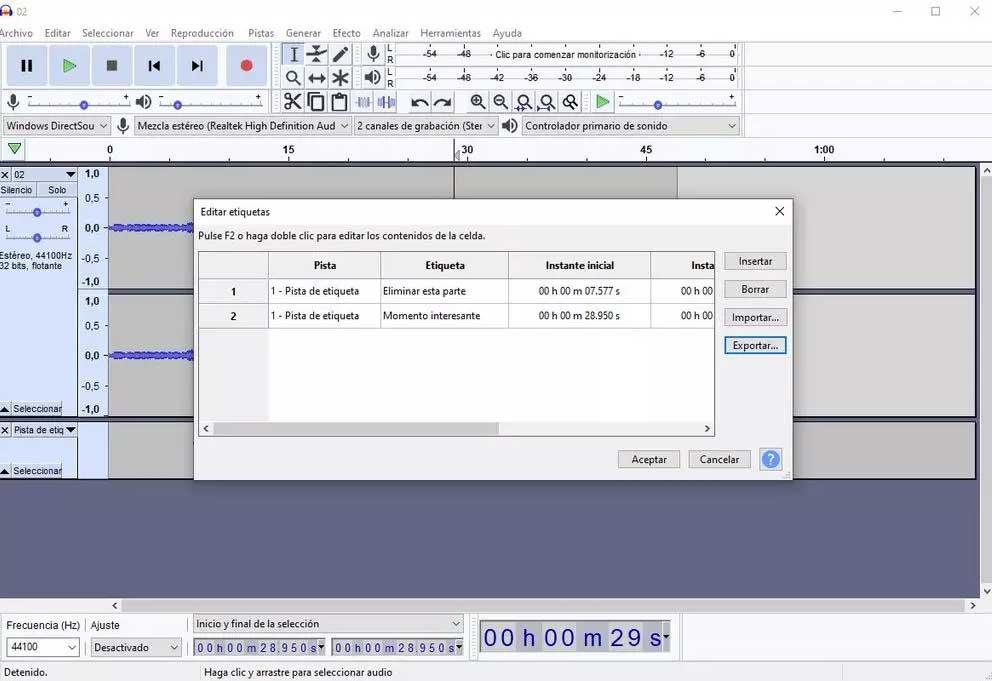This screenshot has height=681, width=992.
Task: Click the Undo arrow icon
Action: [419, 102]
